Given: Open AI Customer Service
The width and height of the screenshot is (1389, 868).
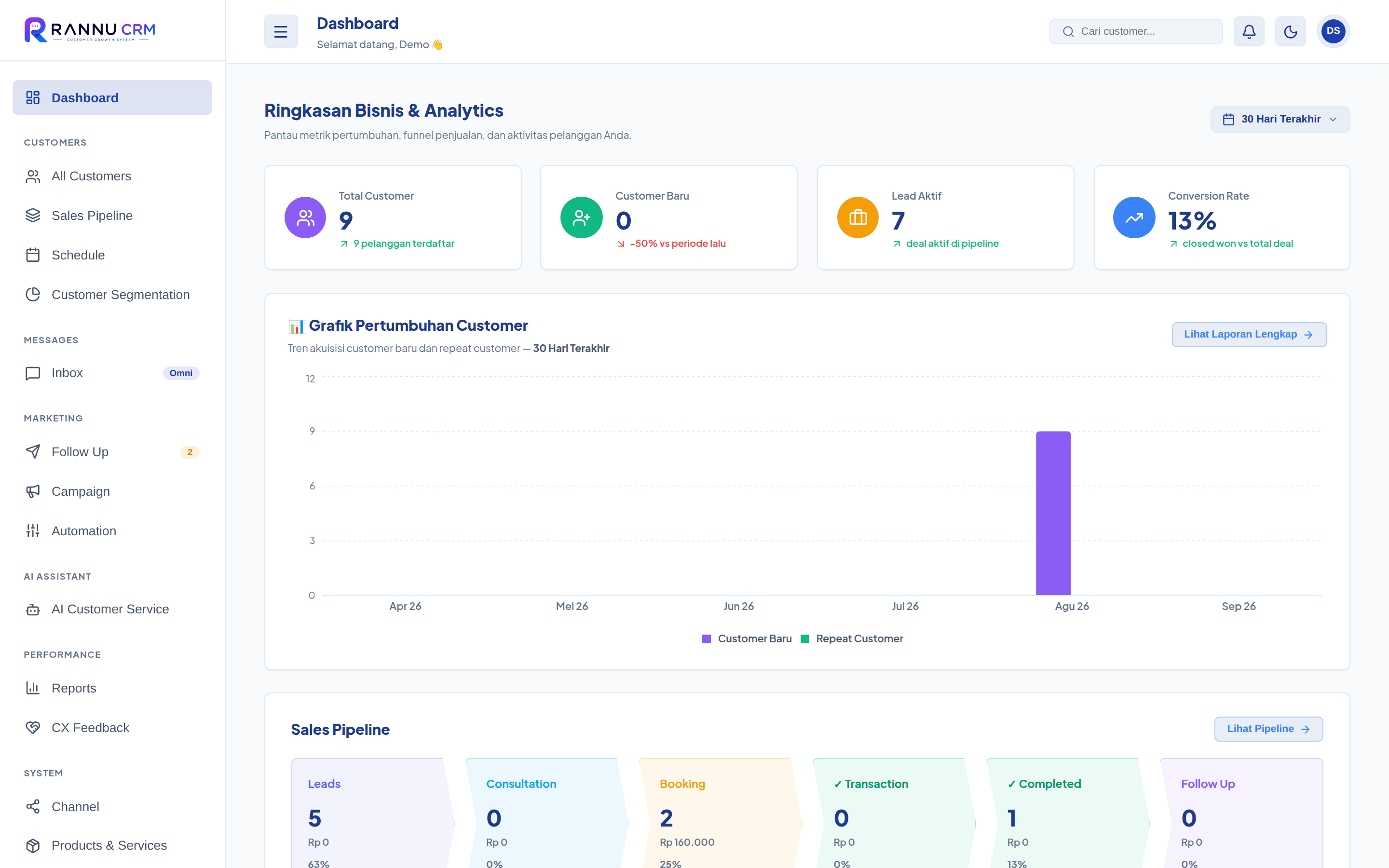Looking at the screenshot, I should coord(112,610).
